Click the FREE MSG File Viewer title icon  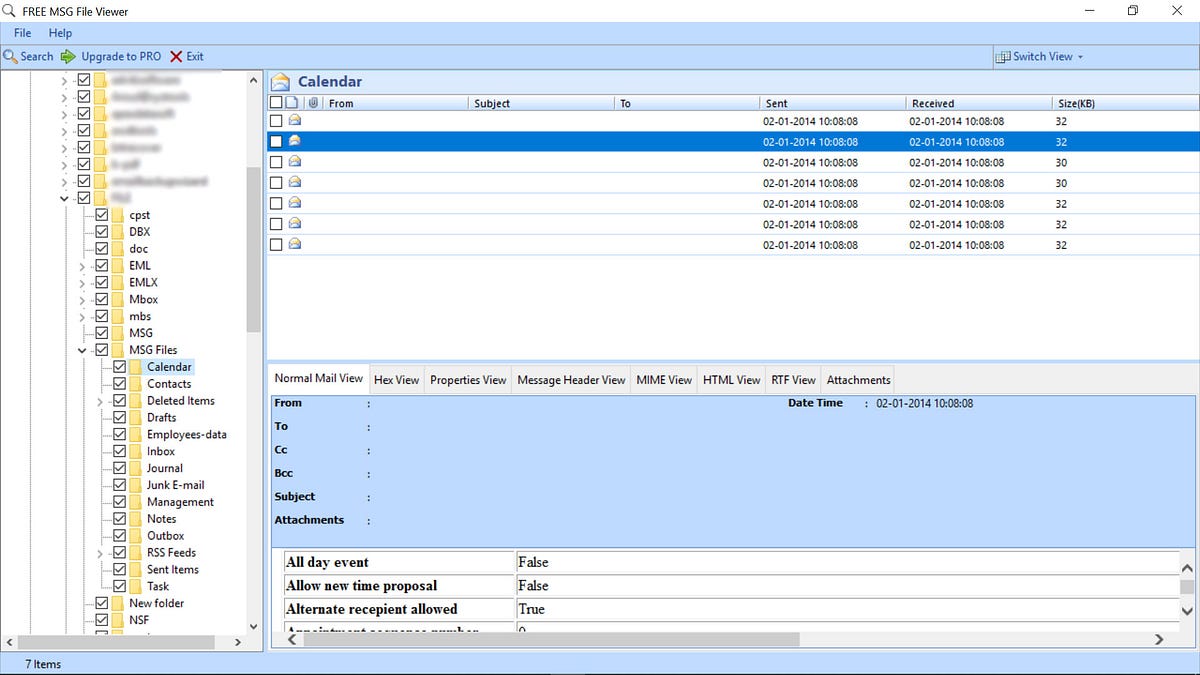click(10, 11)
